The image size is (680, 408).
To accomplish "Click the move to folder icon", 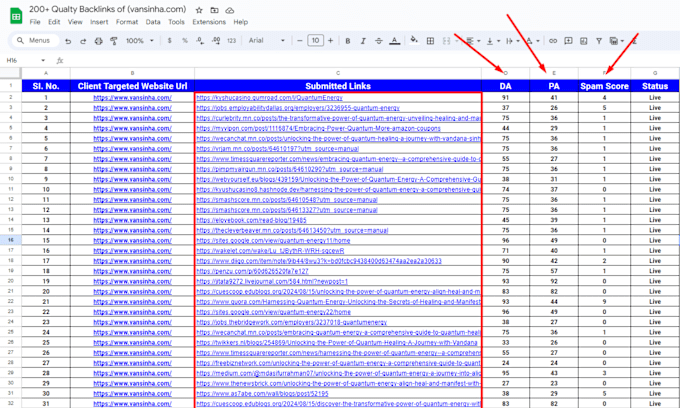I will pos(214,10).
